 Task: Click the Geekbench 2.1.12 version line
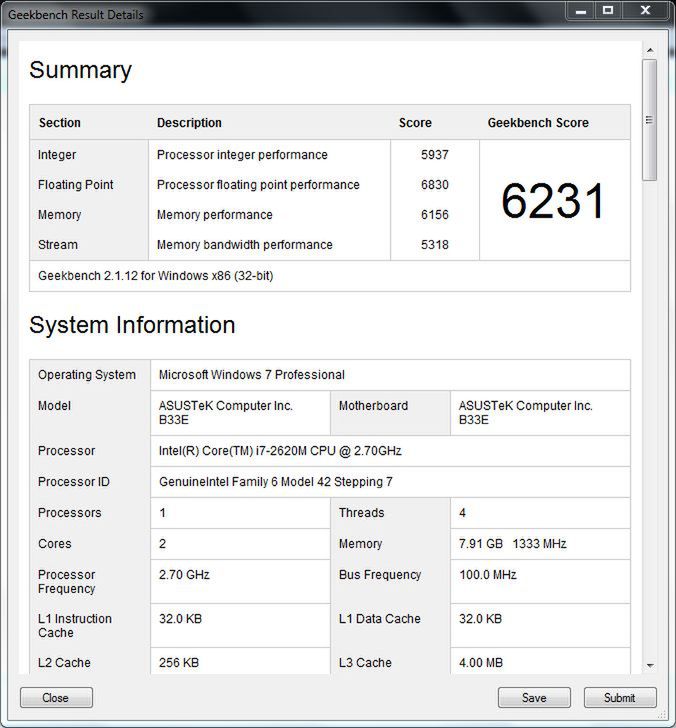tap(156, 276)
